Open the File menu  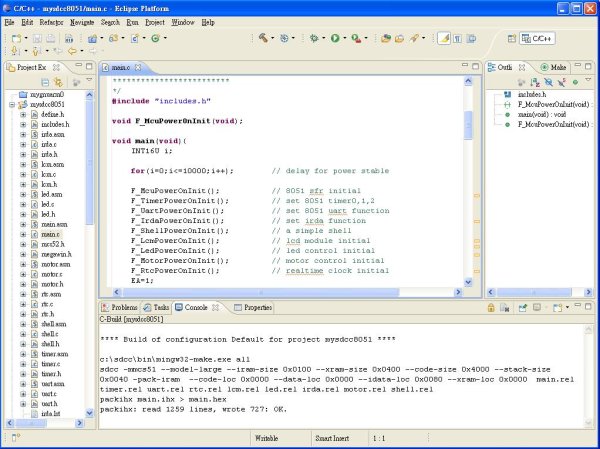pyautogui.click(x=9, y=23)
